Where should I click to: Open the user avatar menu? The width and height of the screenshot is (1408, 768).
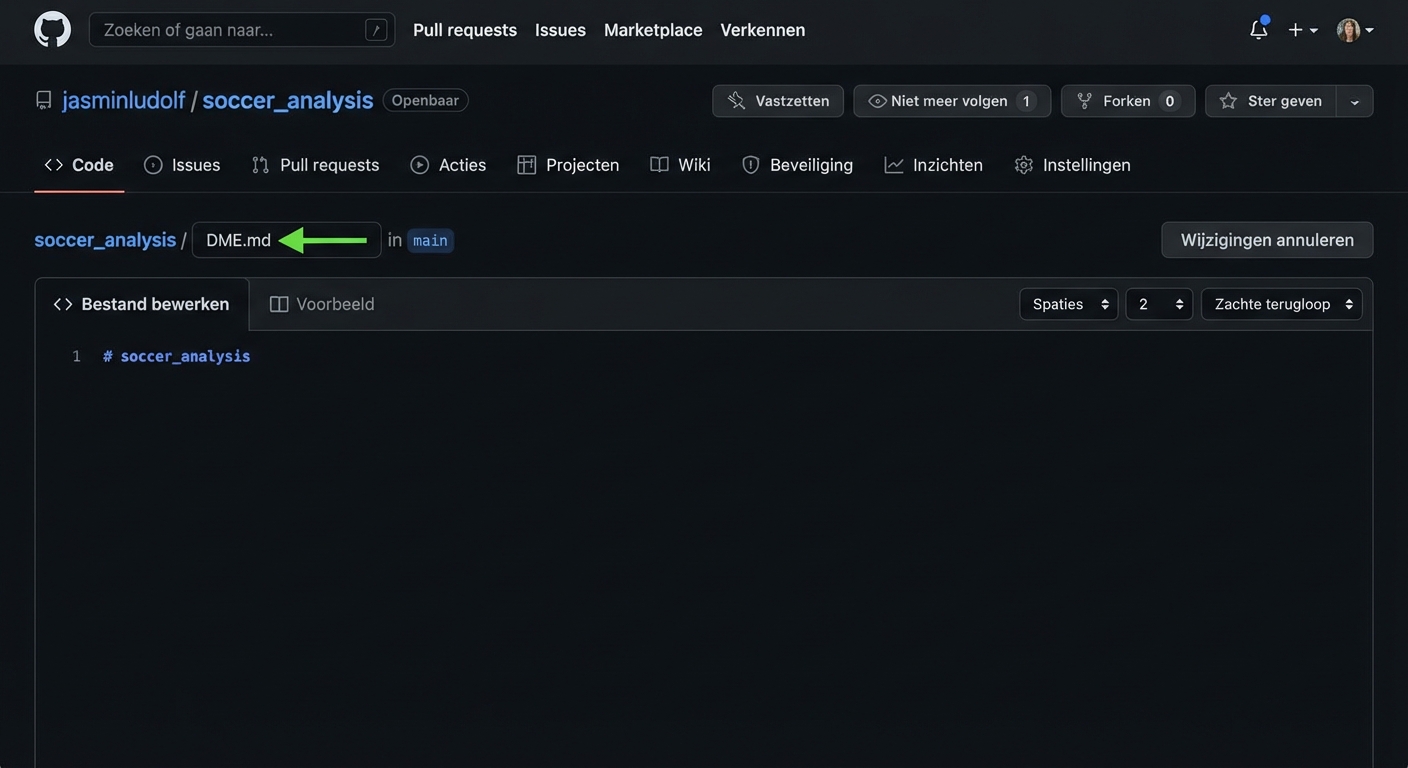pos(1354,30)
